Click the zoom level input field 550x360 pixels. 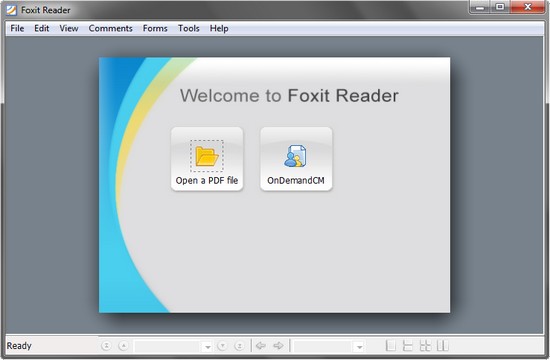[x=324, y=347]
